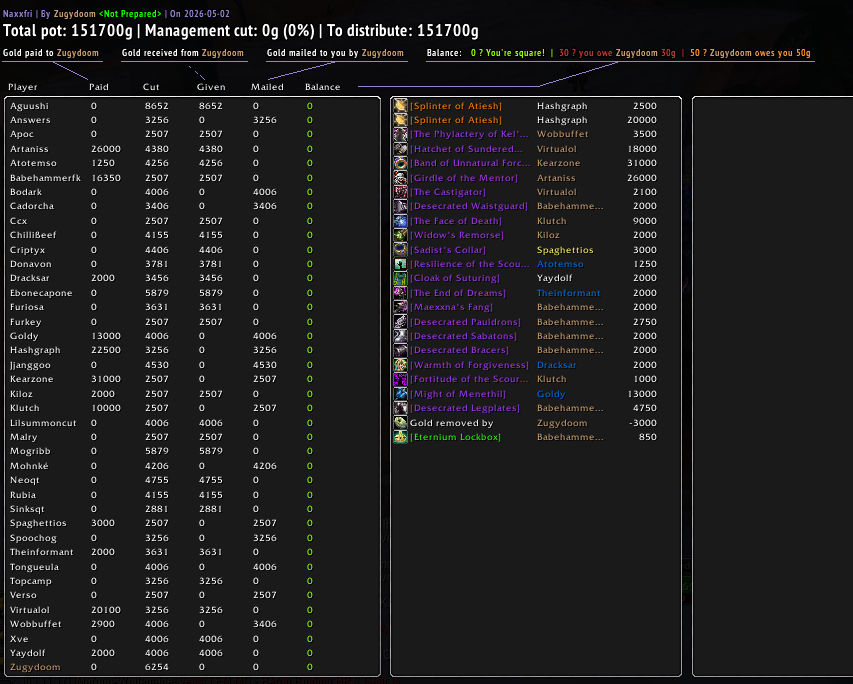
Task: Click the Gold paid to Zugydoom legend
Action: (x=51, y=53)
